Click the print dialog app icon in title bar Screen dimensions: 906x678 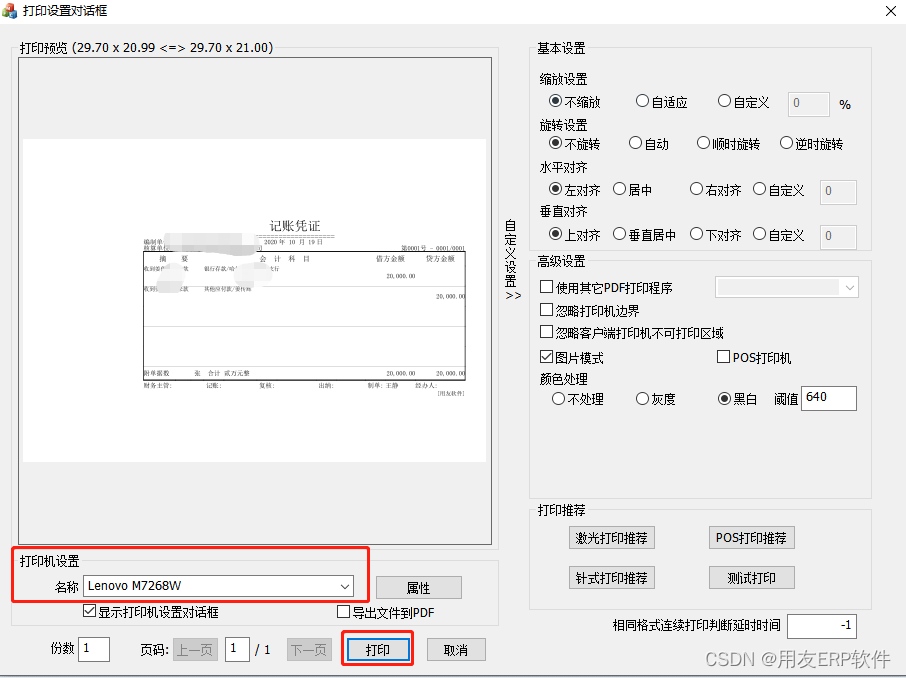click(9, 10)
